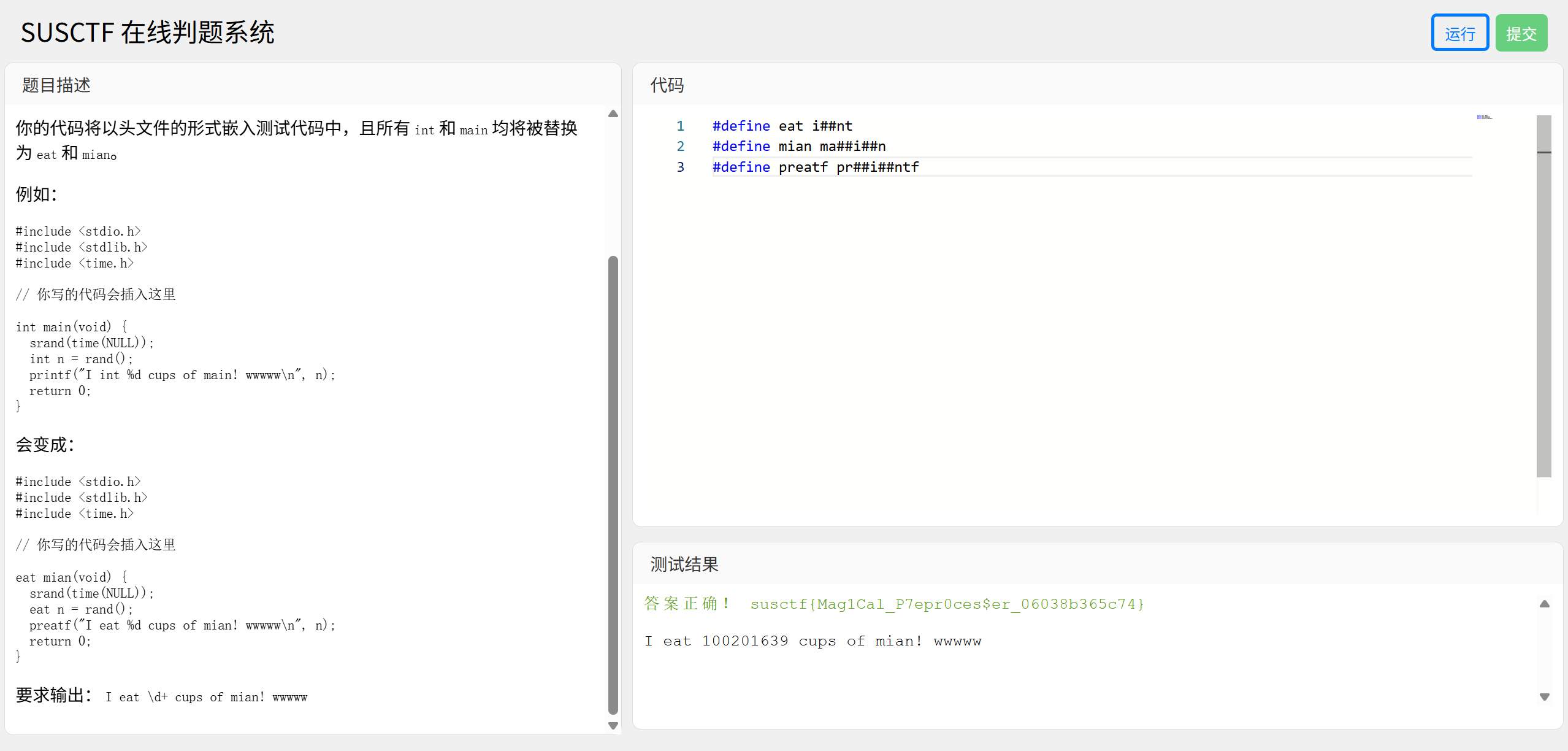The height and width of the screenshot is (751, 1568).
Task: Click test result scroll-up arrow
Action: (x=1544, y=604)
